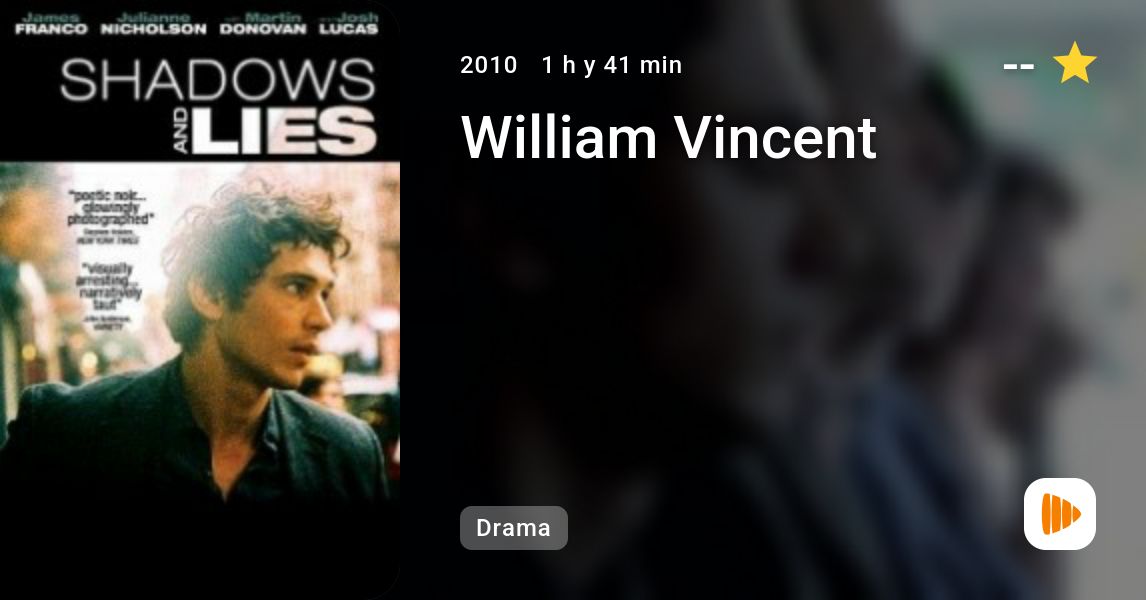Click the 2010 release year

click(489, 65)
